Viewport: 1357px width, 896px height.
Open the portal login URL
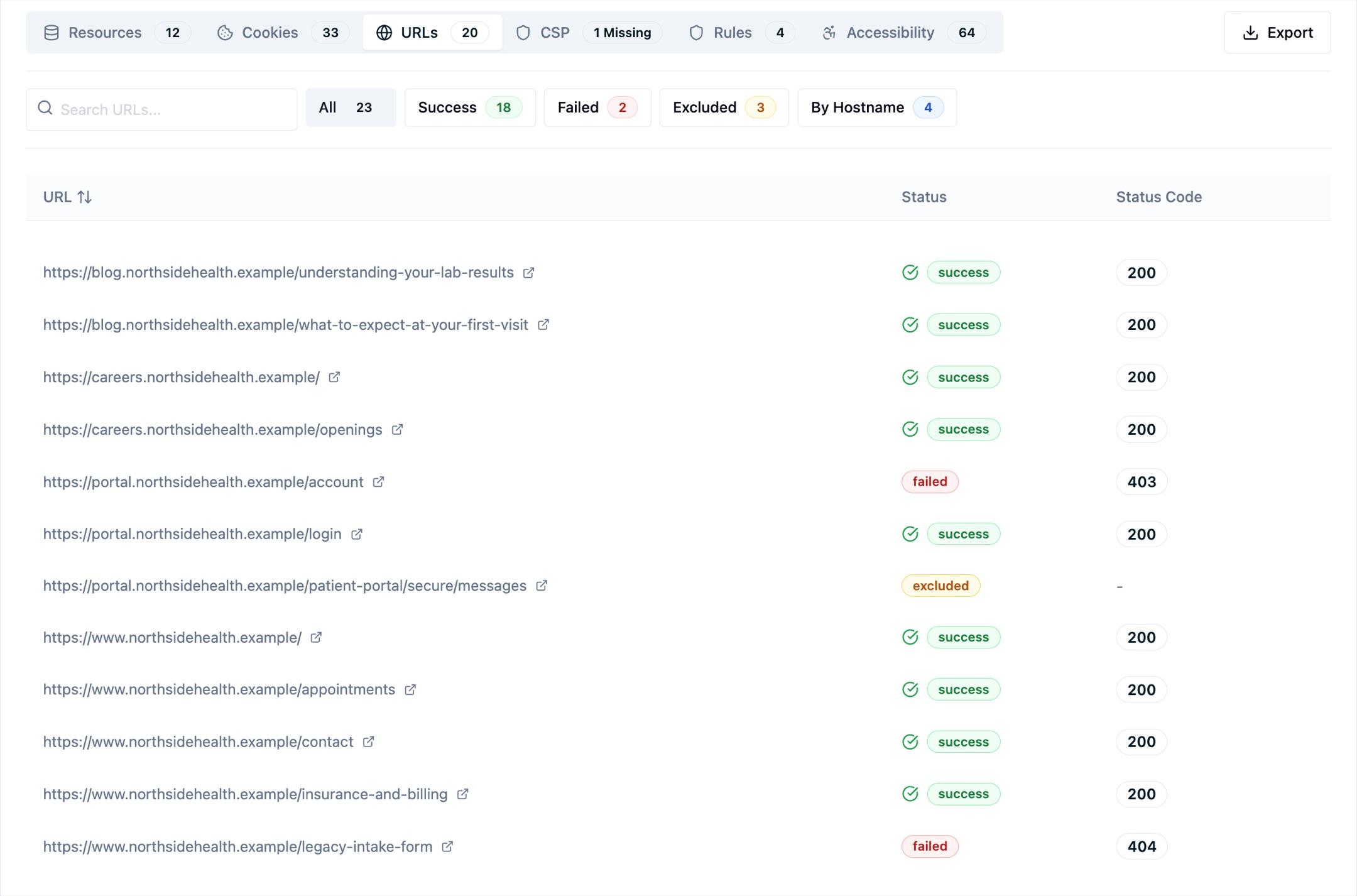tap(192, 534)
